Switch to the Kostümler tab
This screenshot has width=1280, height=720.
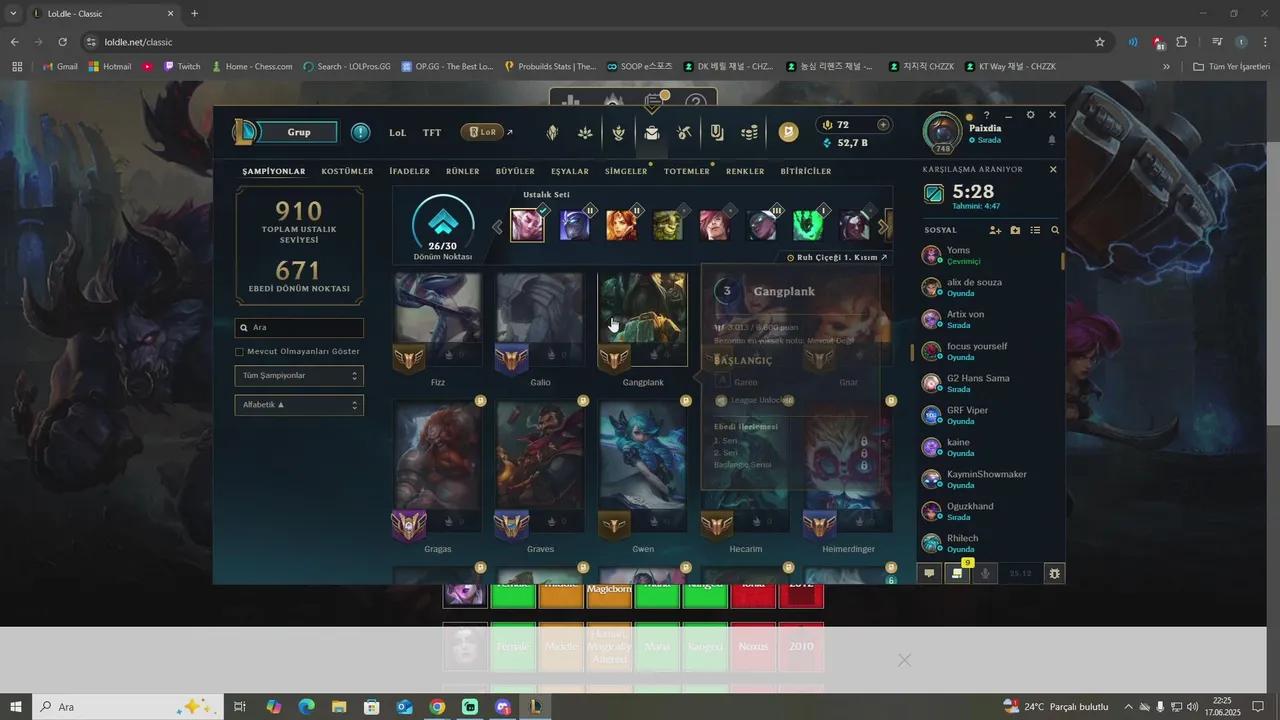347,171
